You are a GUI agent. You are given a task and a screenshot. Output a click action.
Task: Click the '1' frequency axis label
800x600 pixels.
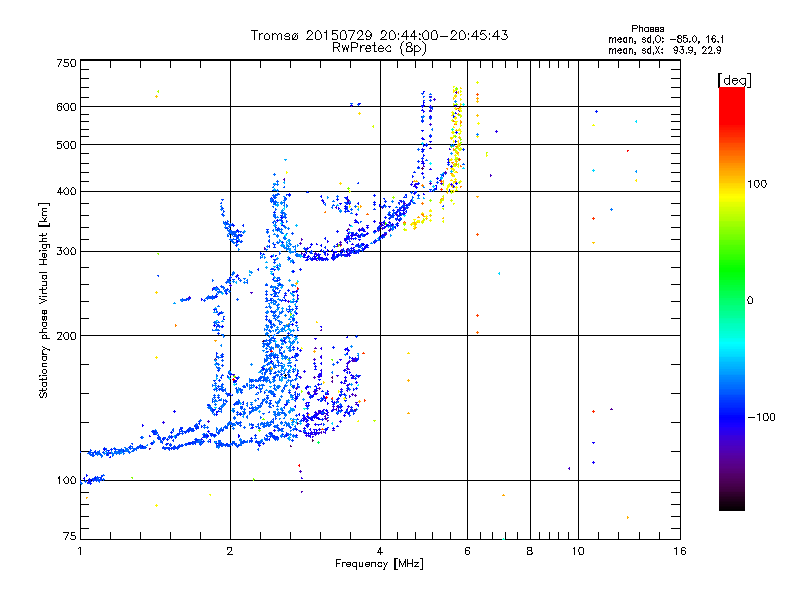80,551
